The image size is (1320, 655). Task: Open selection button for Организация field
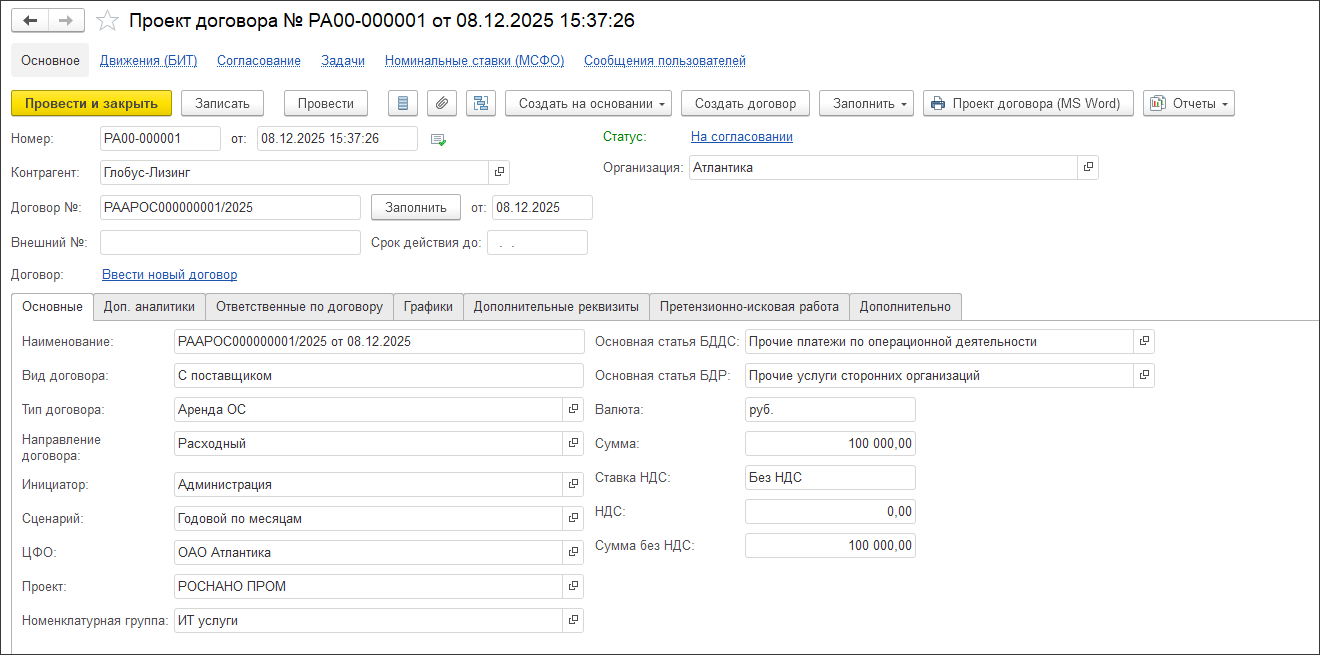[1088, 167]
